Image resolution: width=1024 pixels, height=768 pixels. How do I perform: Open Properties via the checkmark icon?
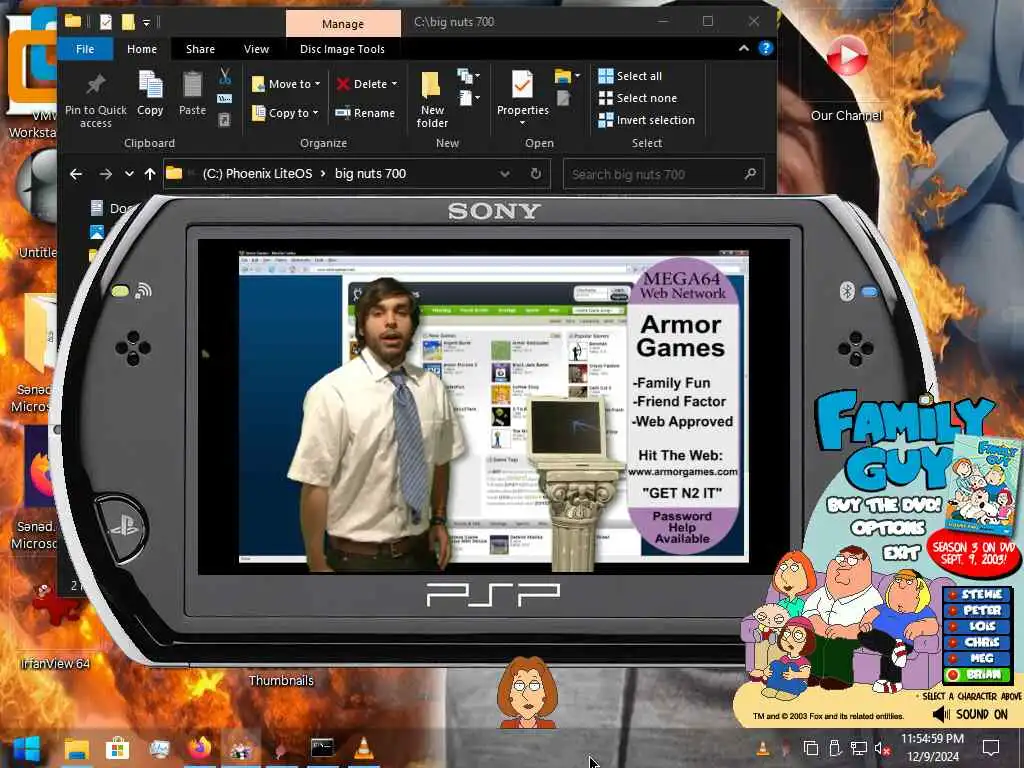522,86
